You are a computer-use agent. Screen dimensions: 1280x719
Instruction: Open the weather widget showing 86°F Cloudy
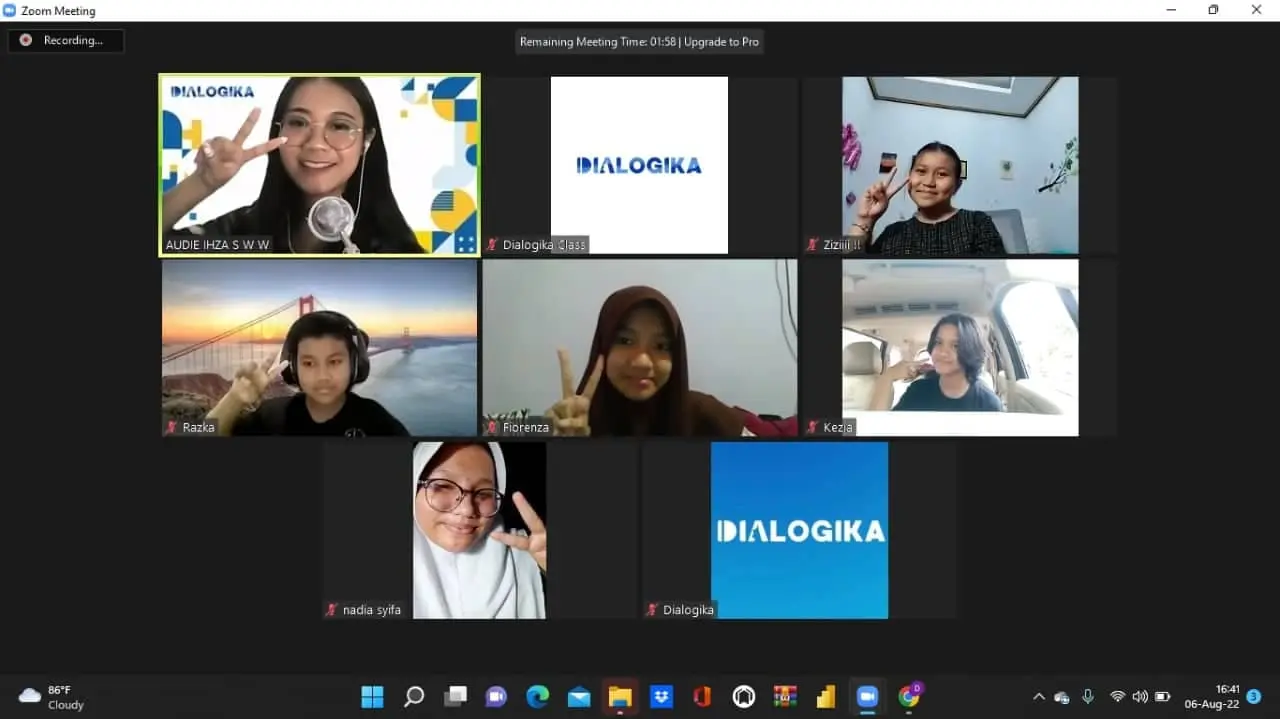[x=52, y=697]
